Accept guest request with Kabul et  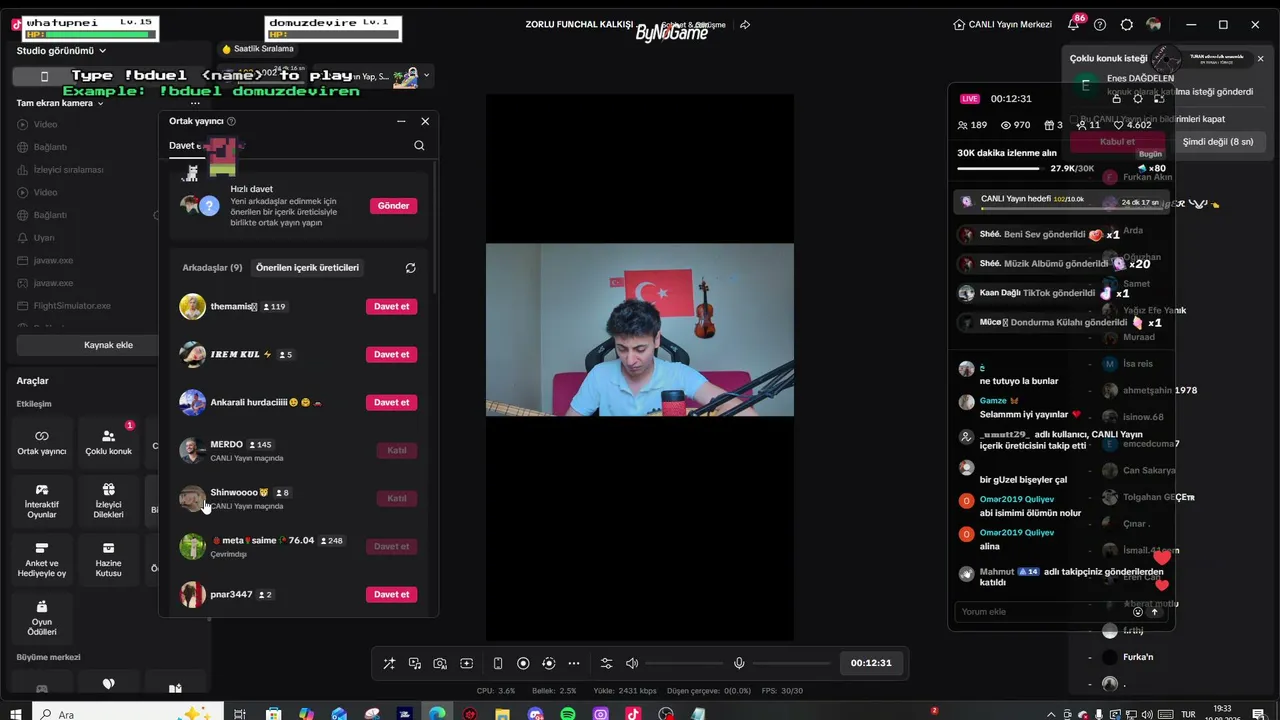tap(1117, 142)
